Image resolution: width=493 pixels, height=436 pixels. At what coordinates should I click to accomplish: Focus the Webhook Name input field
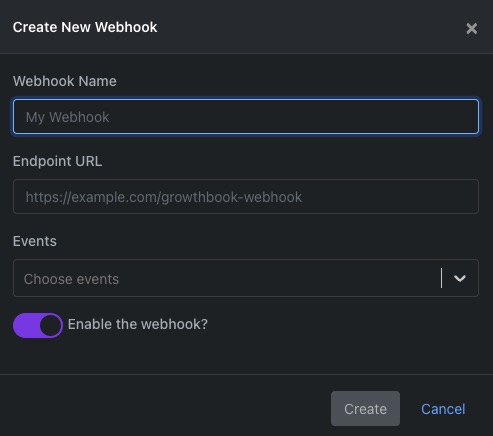coord(246,117)
